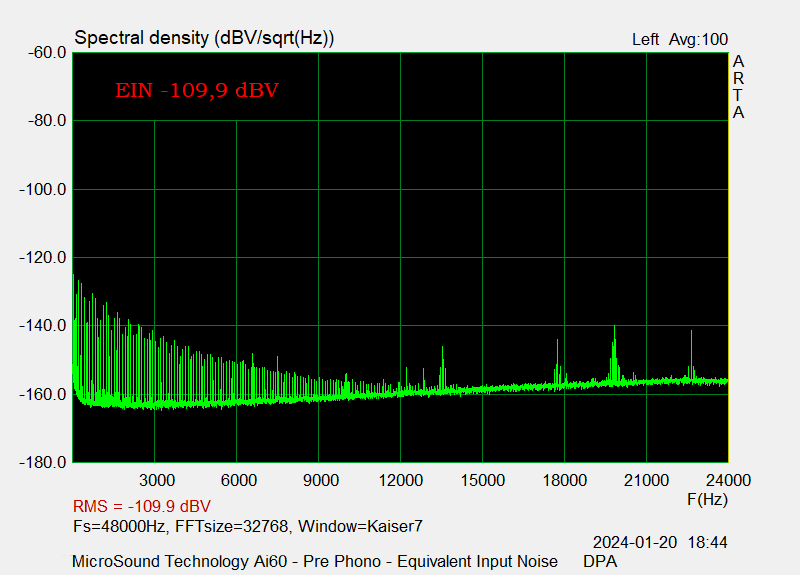Click the 'Avg:100' averaging label
The image size is (800, 575).
tap(698, 40)
